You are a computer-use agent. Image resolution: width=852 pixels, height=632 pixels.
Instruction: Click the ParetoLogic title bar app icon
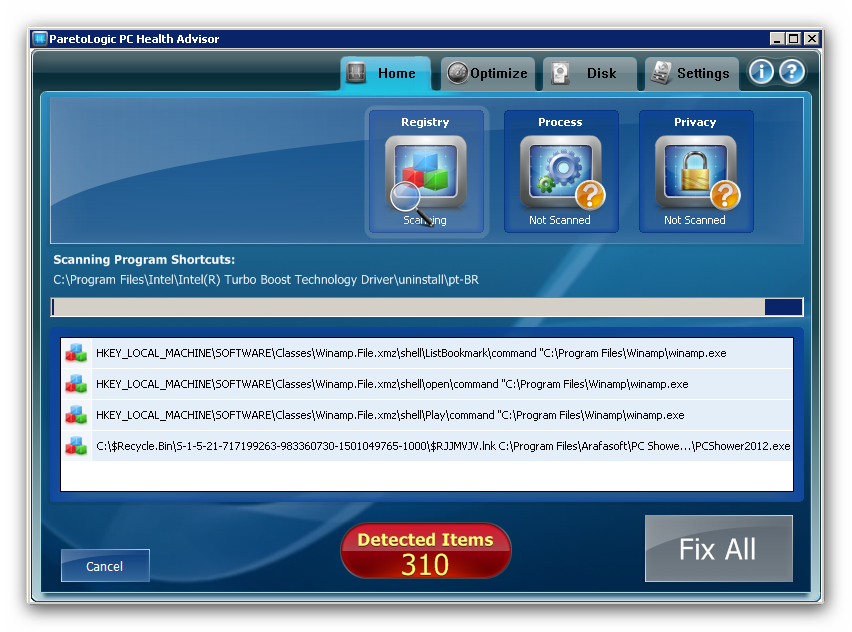pyautogui.click(x=40, y=39)
